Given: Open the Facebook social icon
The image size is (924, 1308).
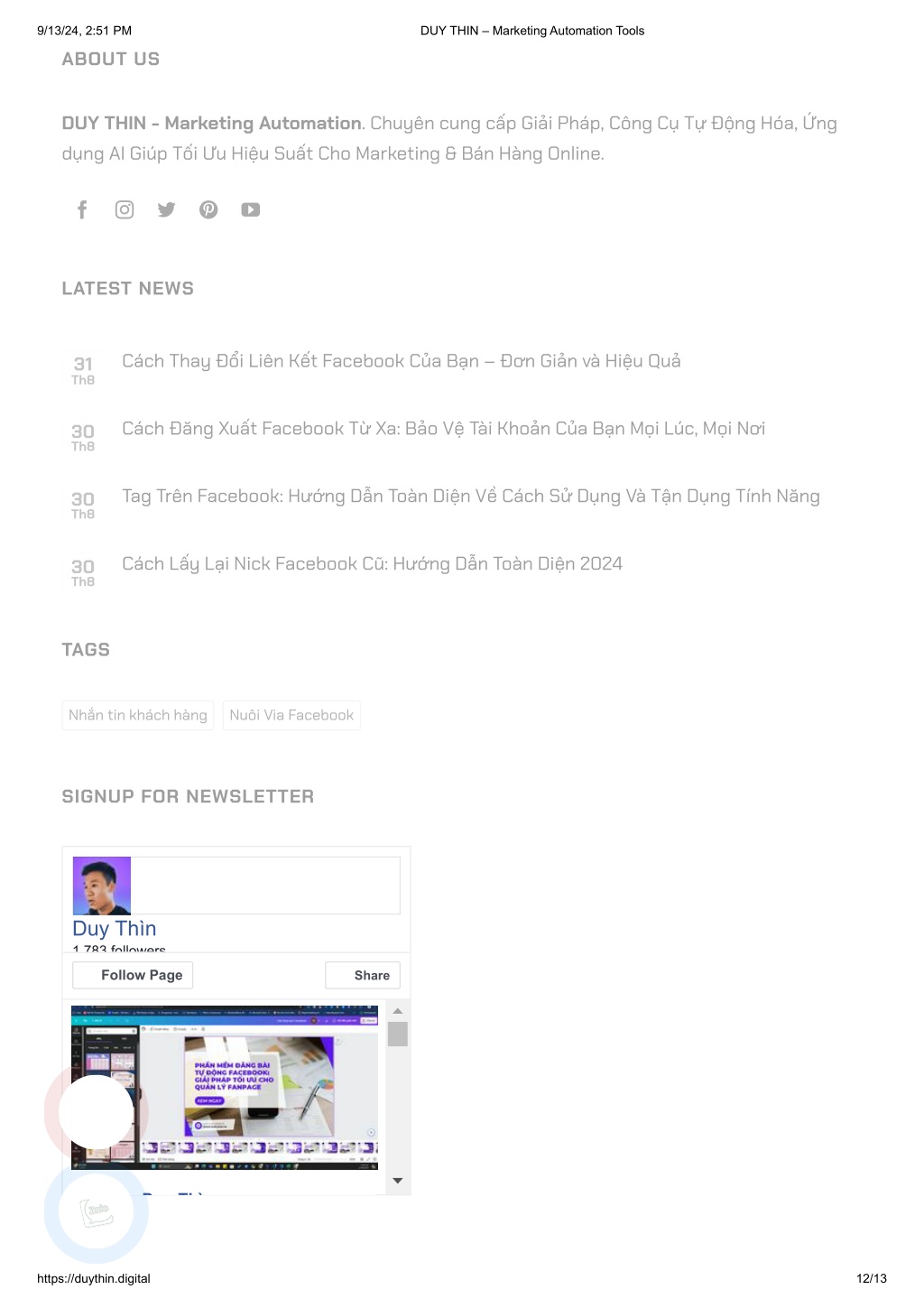Looking at the screenshot, I should point(82,210).
